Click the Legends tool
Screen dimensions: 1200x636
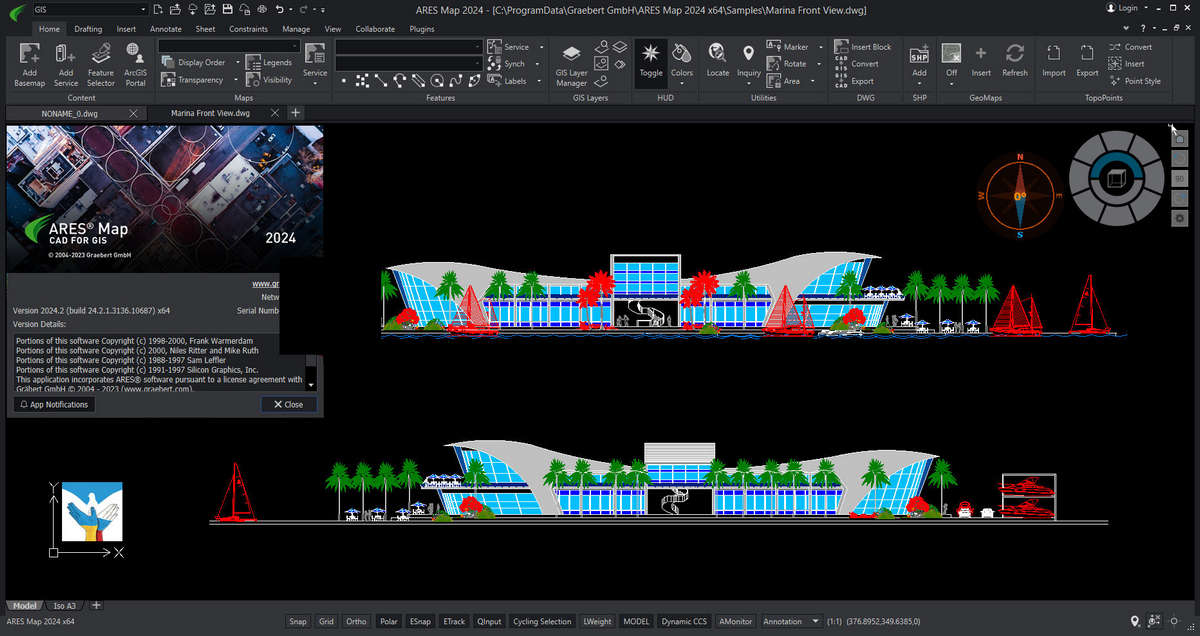270,63
